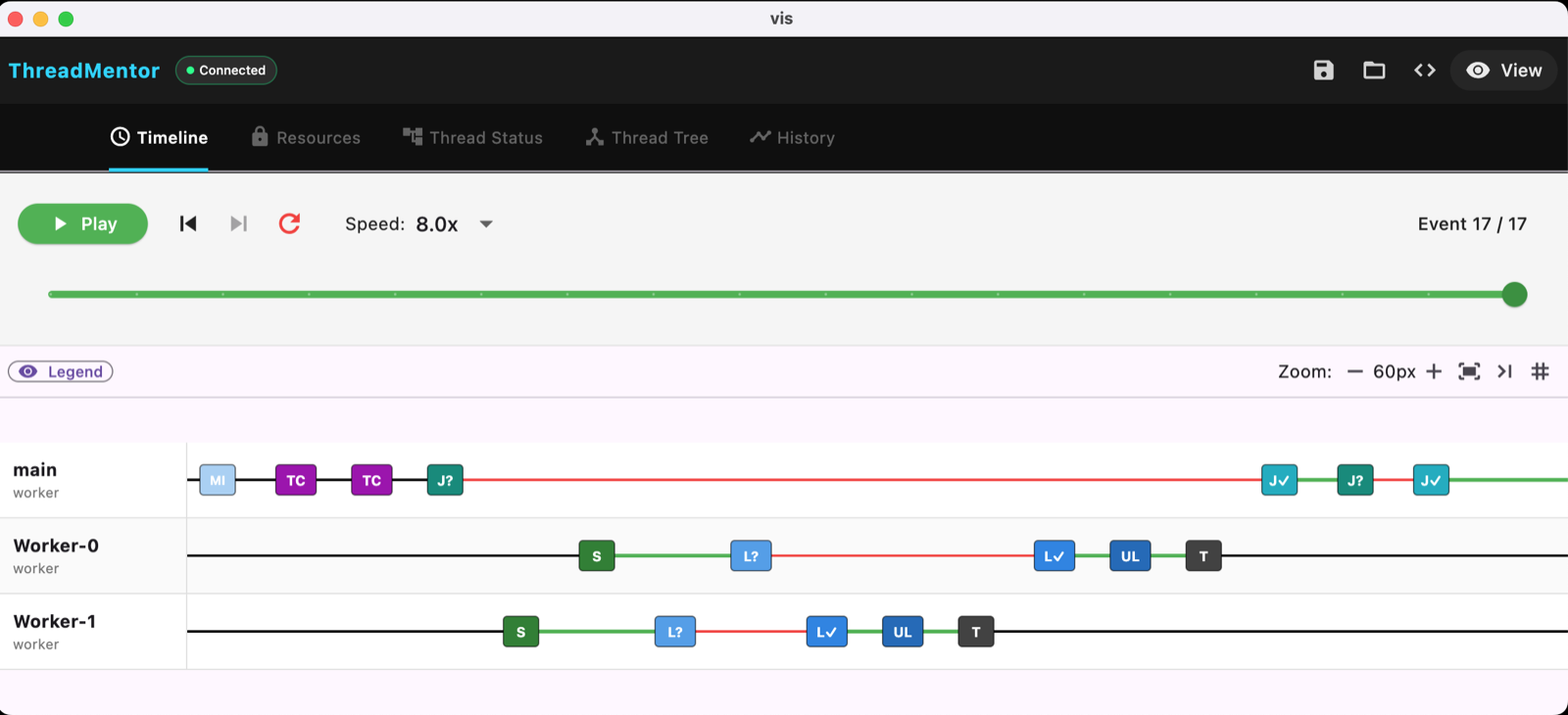Open the View button with eye icon
The height and width of the screenshot is (715, 1568).
click(1503, 71)
